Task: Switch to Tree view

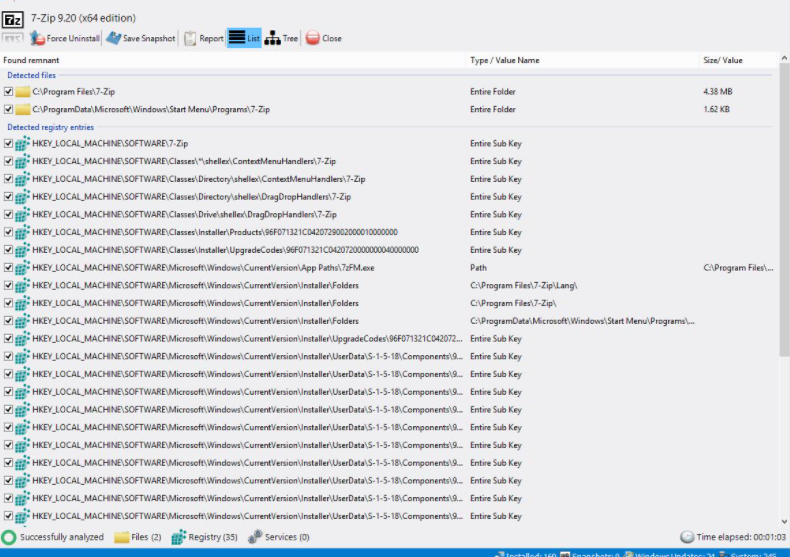Action: pos(281,38)
